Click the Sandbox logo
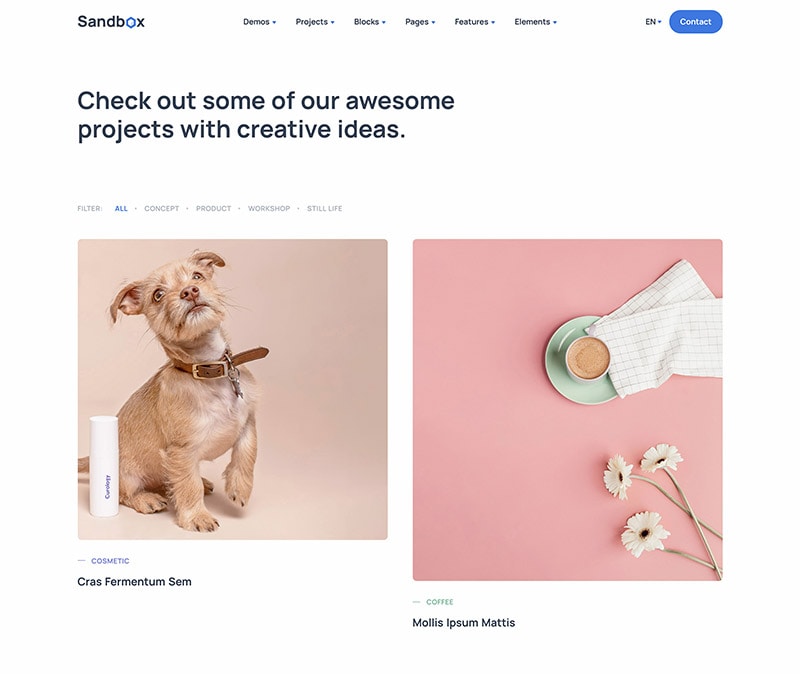The height and width of the screenshot is (676, 800). [x=111, y=21]
